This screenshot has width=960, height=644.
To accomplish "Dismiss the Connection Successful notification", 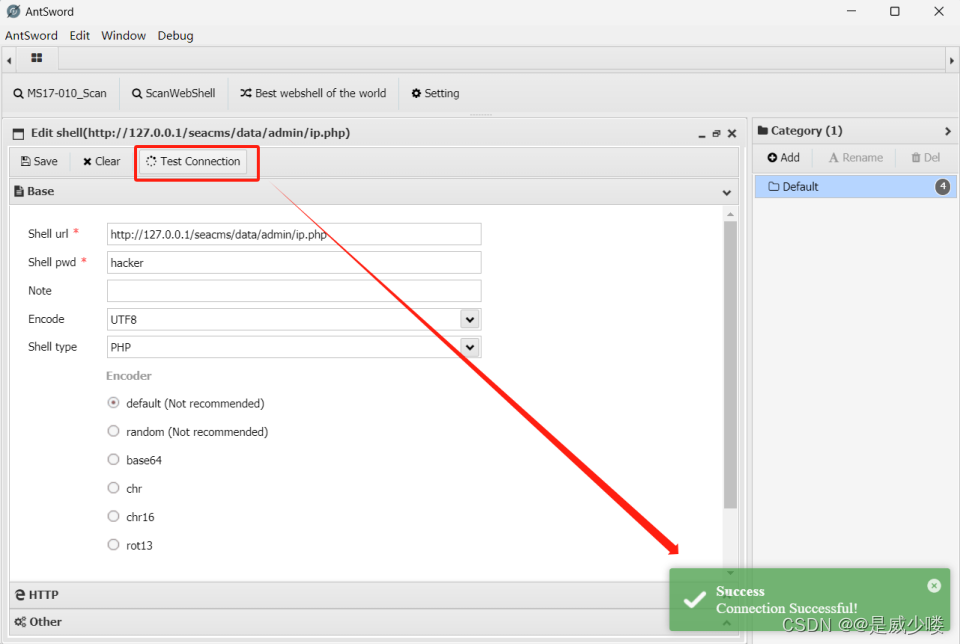I will [x=934, y=585].
